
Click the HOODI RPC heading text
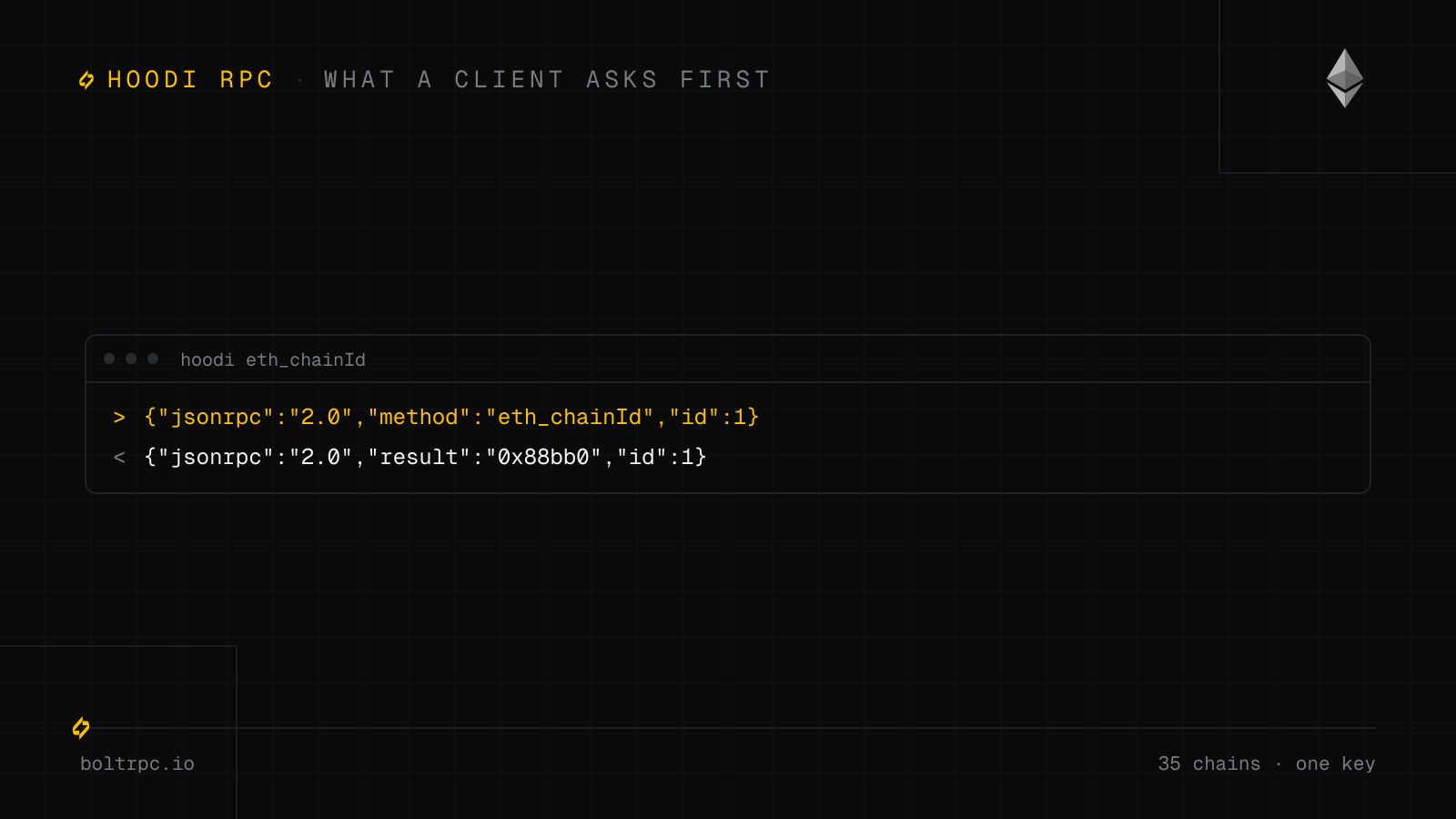pyautogui.click(x=190, y=80)
